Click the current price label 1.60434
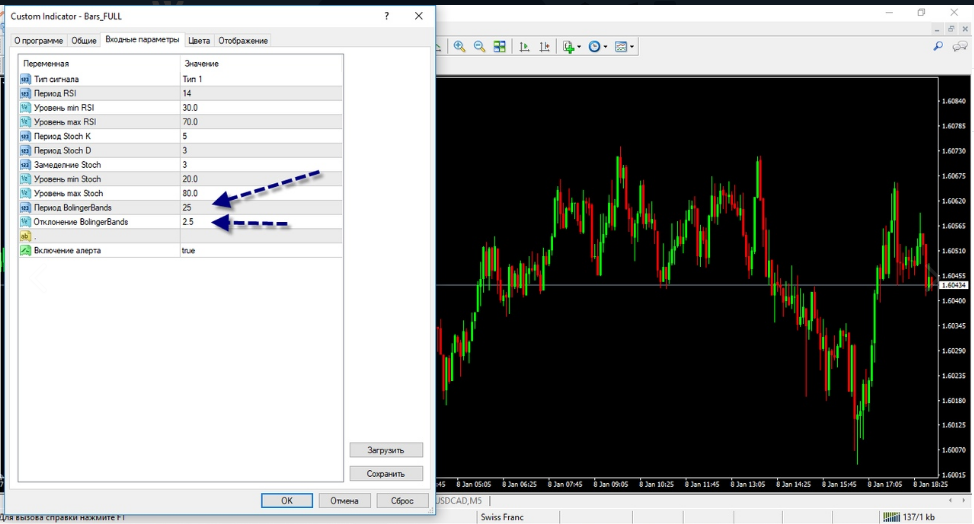Screen dimensions: 974x524 coord(954,285)
